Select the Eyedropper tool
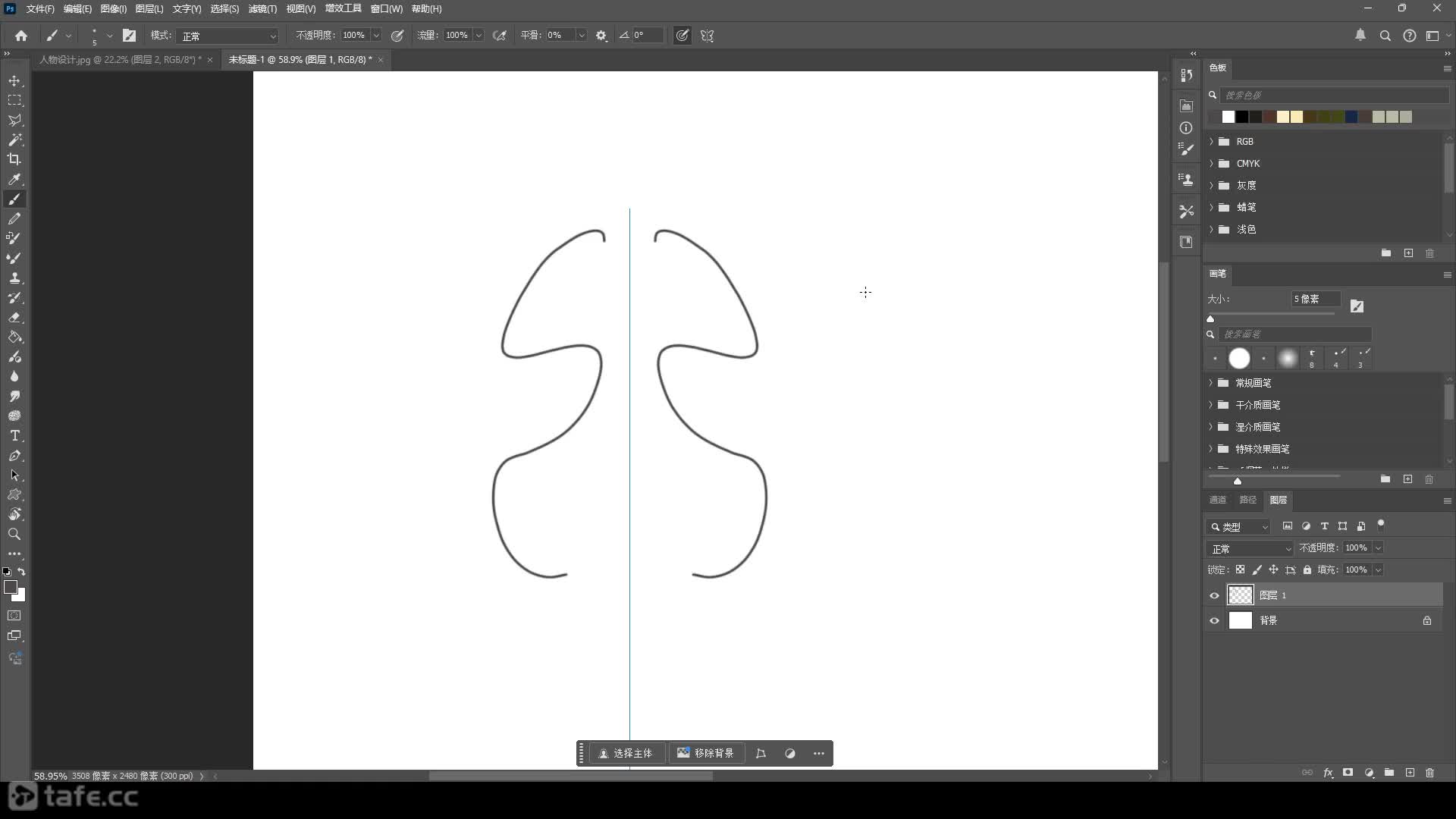Viewport: 1456px width, 819px height. tap(14, 180)
